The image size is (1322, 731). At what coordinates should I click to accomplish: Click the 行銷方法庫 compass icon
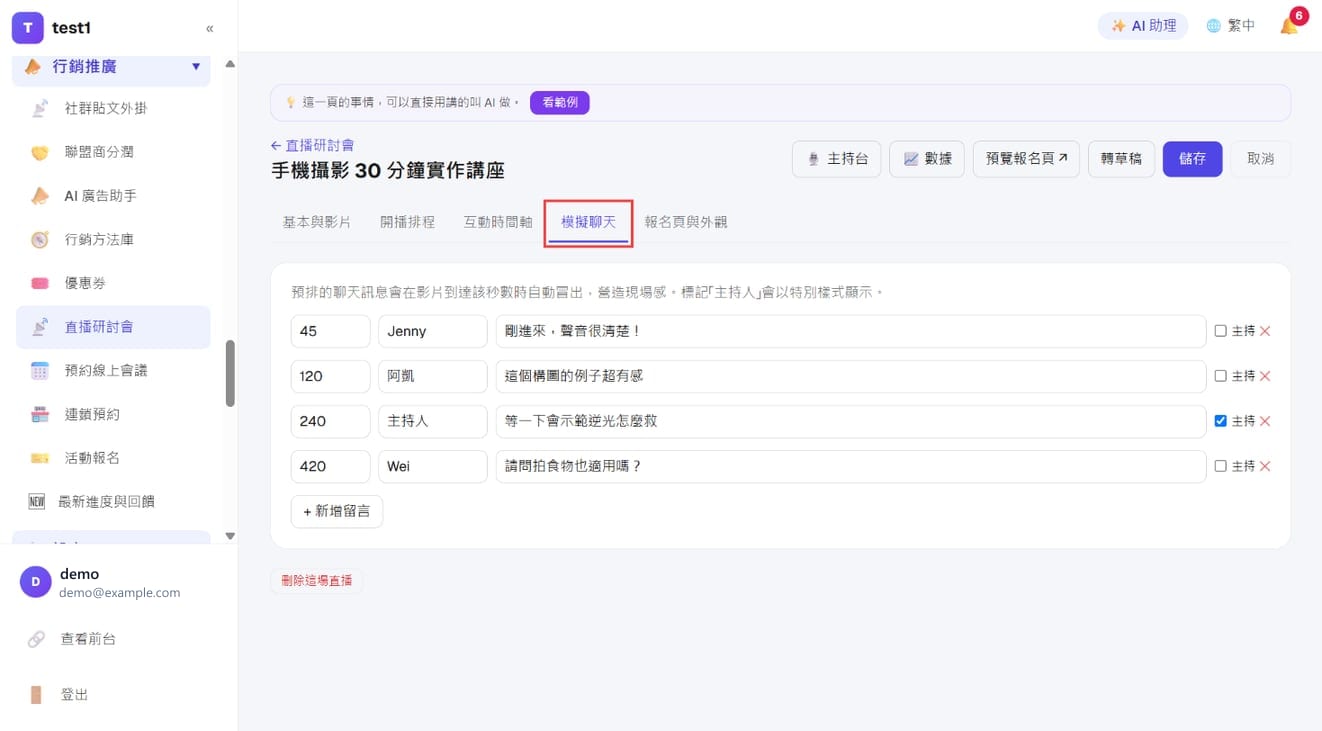click(39, 239)
